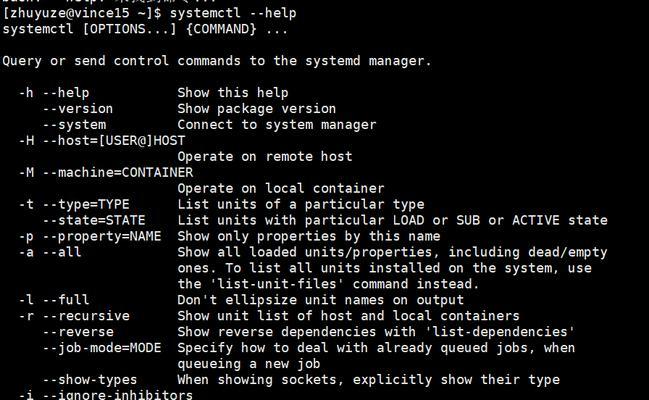
Task: Click the 'Operate on local container' description
Action: 281,188
